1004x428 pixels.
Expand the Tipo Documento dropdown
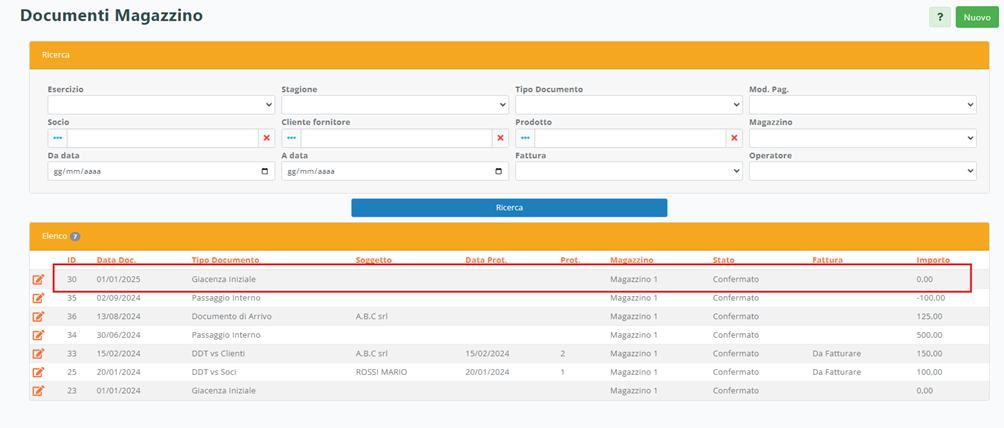pyautogui.click(x=628, y=105)
